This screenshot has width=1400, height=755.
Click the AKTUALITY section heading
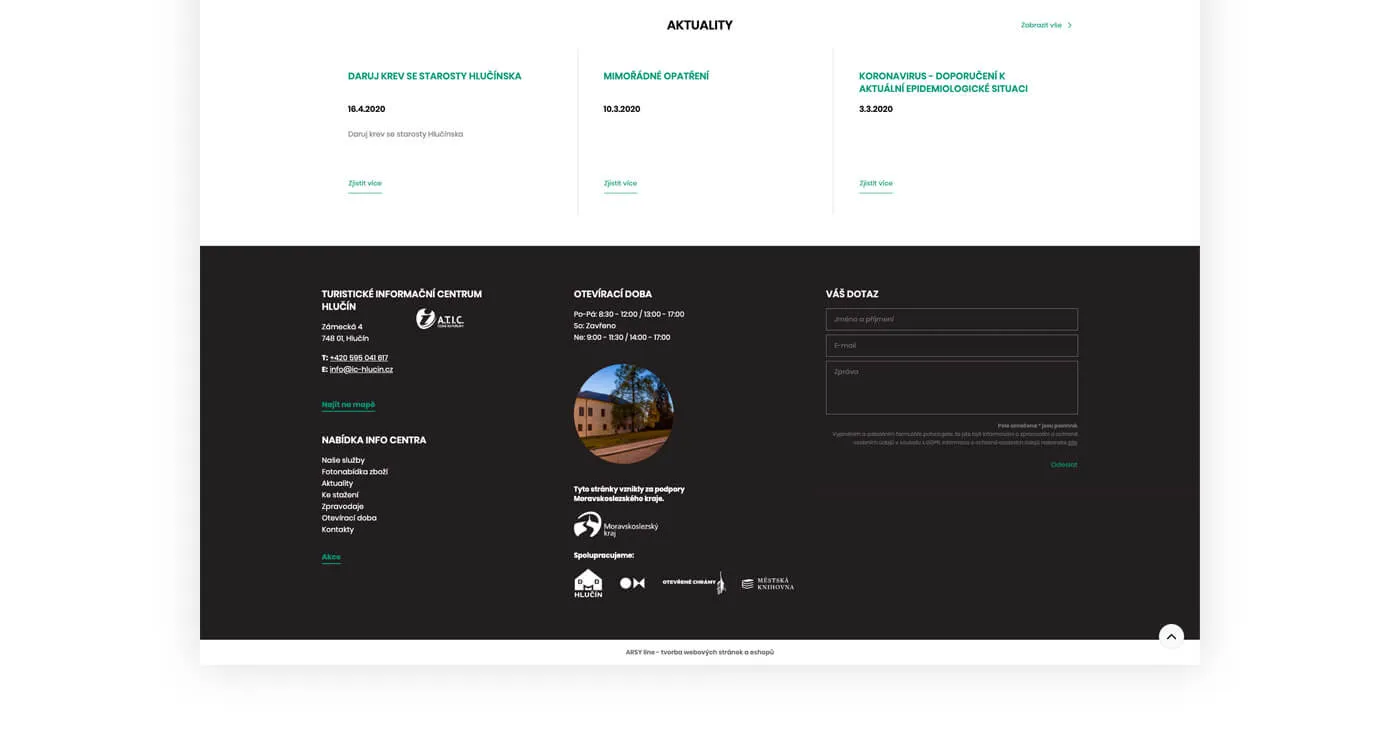tap(700, 25)
